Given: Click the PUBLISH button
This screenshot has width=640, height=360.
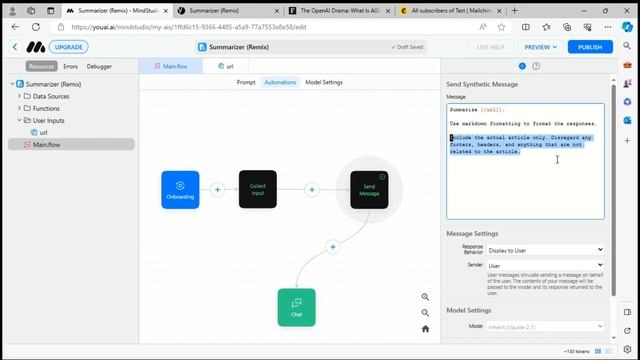Looking at the screenshot, I should click(x=590, y=47).
